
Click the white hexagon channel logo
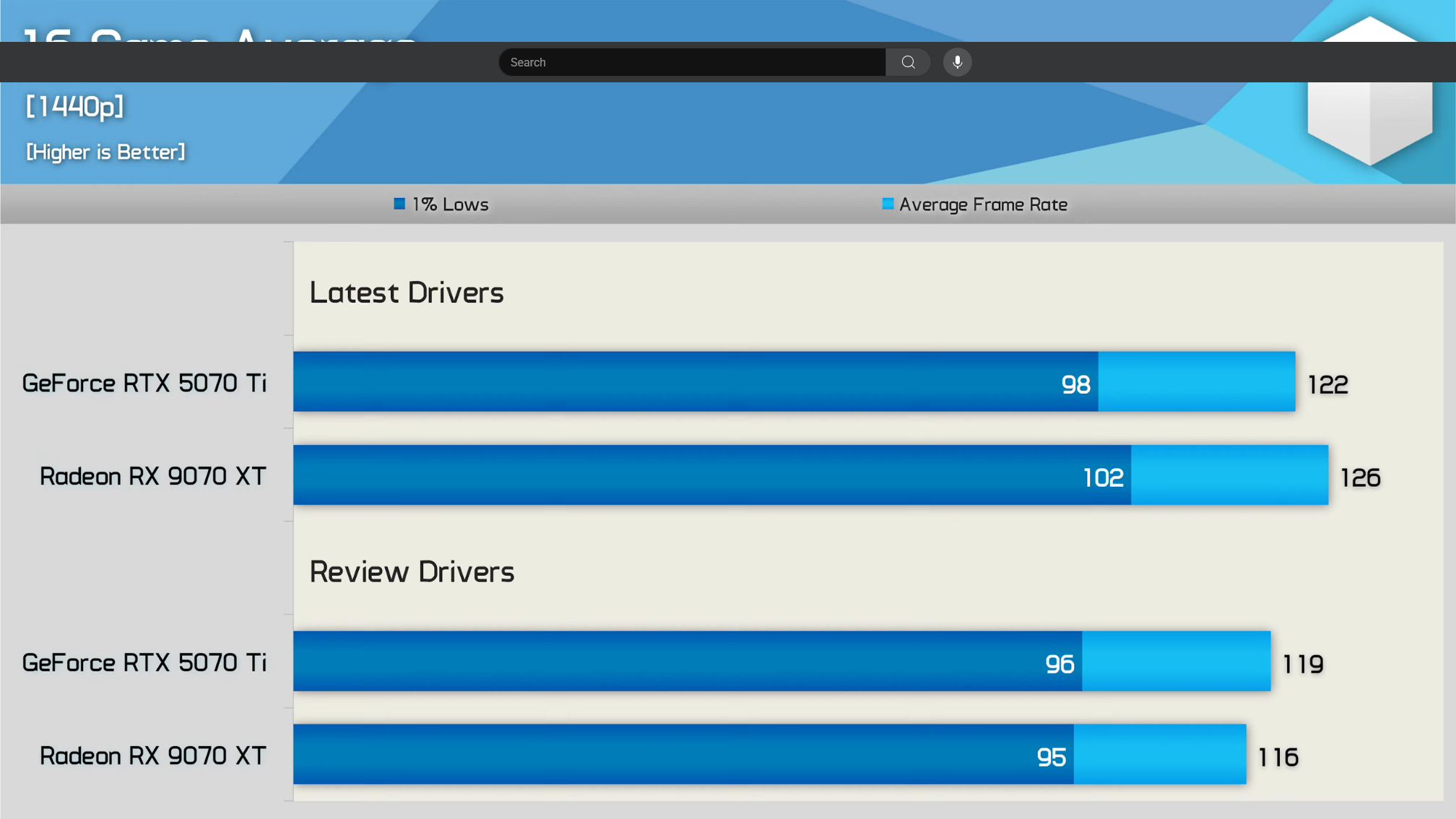point(1369,91)
